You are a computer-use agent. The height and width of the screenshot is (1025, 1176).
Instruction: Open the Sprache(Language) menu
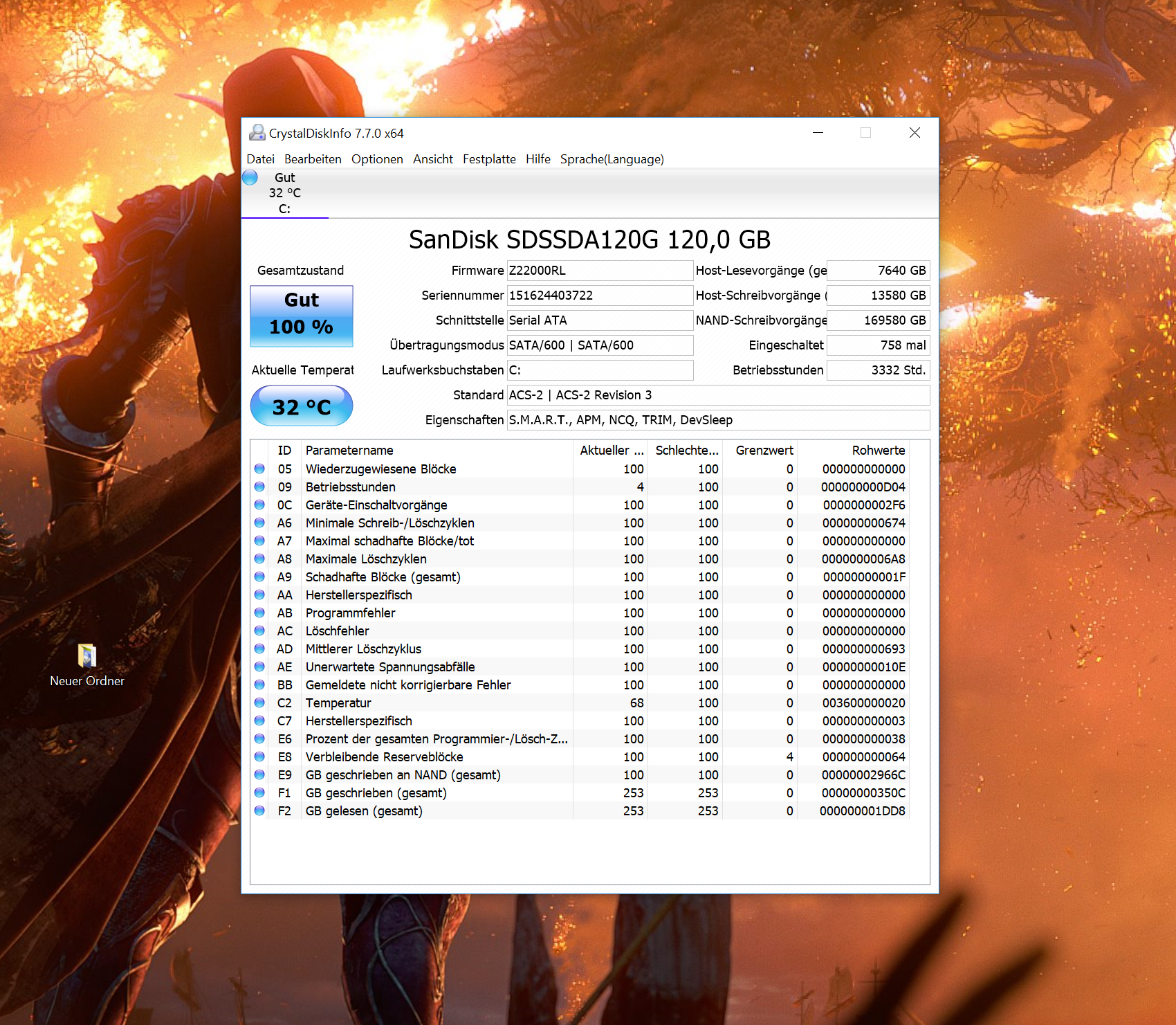pos(612,159)
